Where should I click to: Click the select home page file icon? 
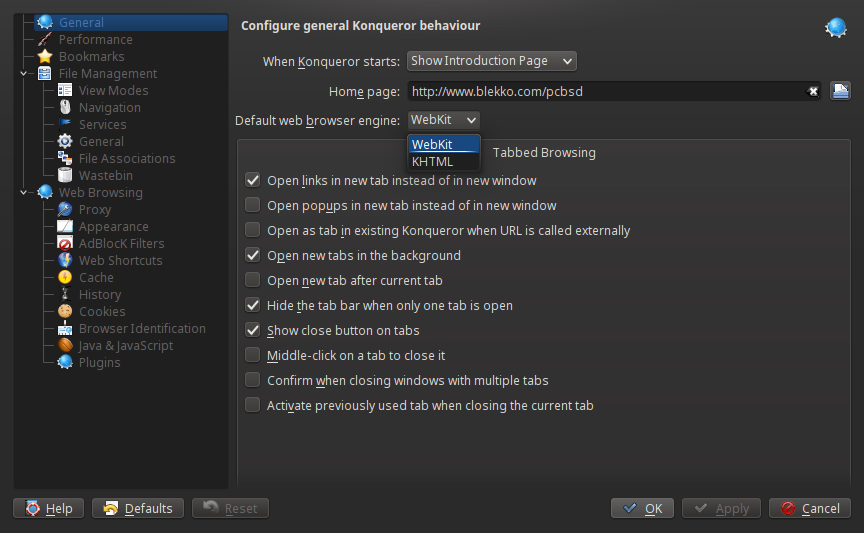840,91
